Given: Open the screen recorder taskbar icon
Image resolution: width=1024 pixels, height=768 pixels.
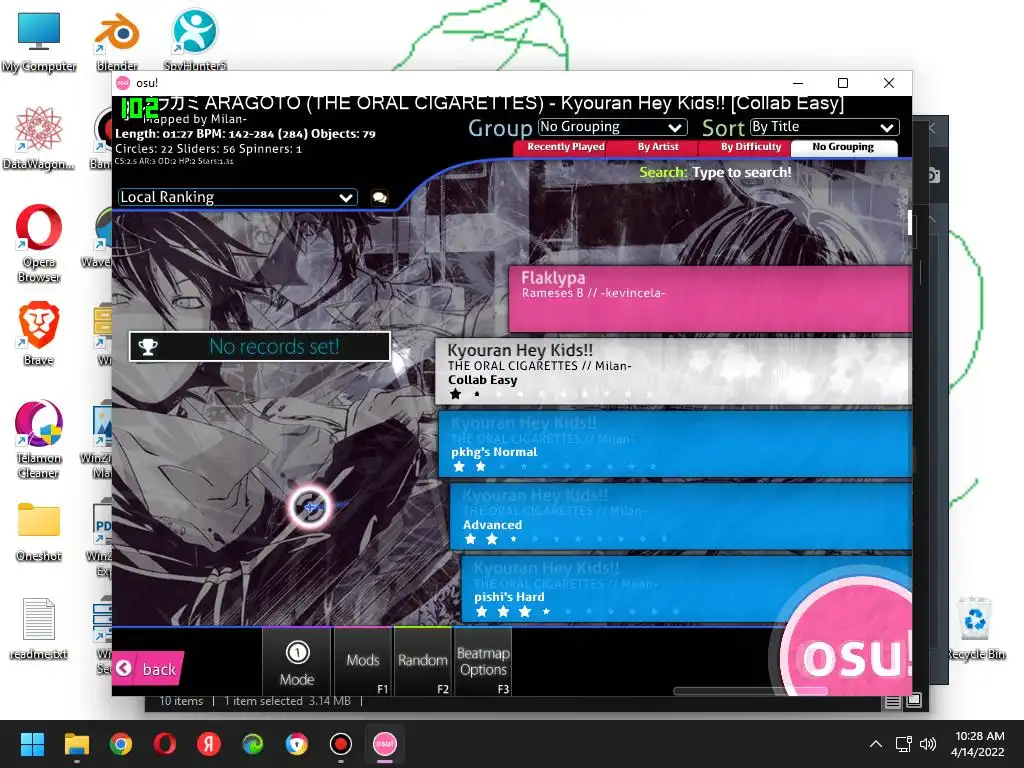Looking at the screenshot, I should click(341, 744).
